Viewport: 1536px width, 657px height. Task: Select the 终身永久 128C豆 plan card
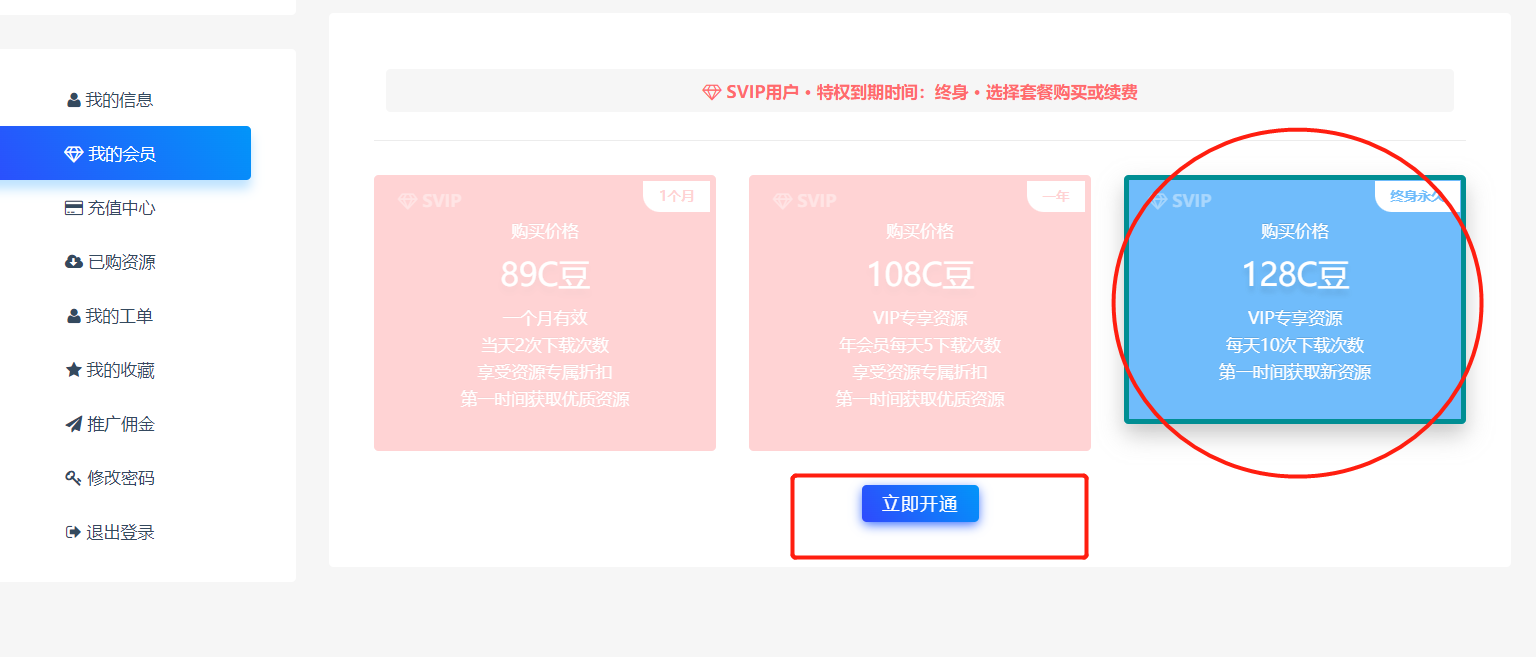tap(1295, 300)
